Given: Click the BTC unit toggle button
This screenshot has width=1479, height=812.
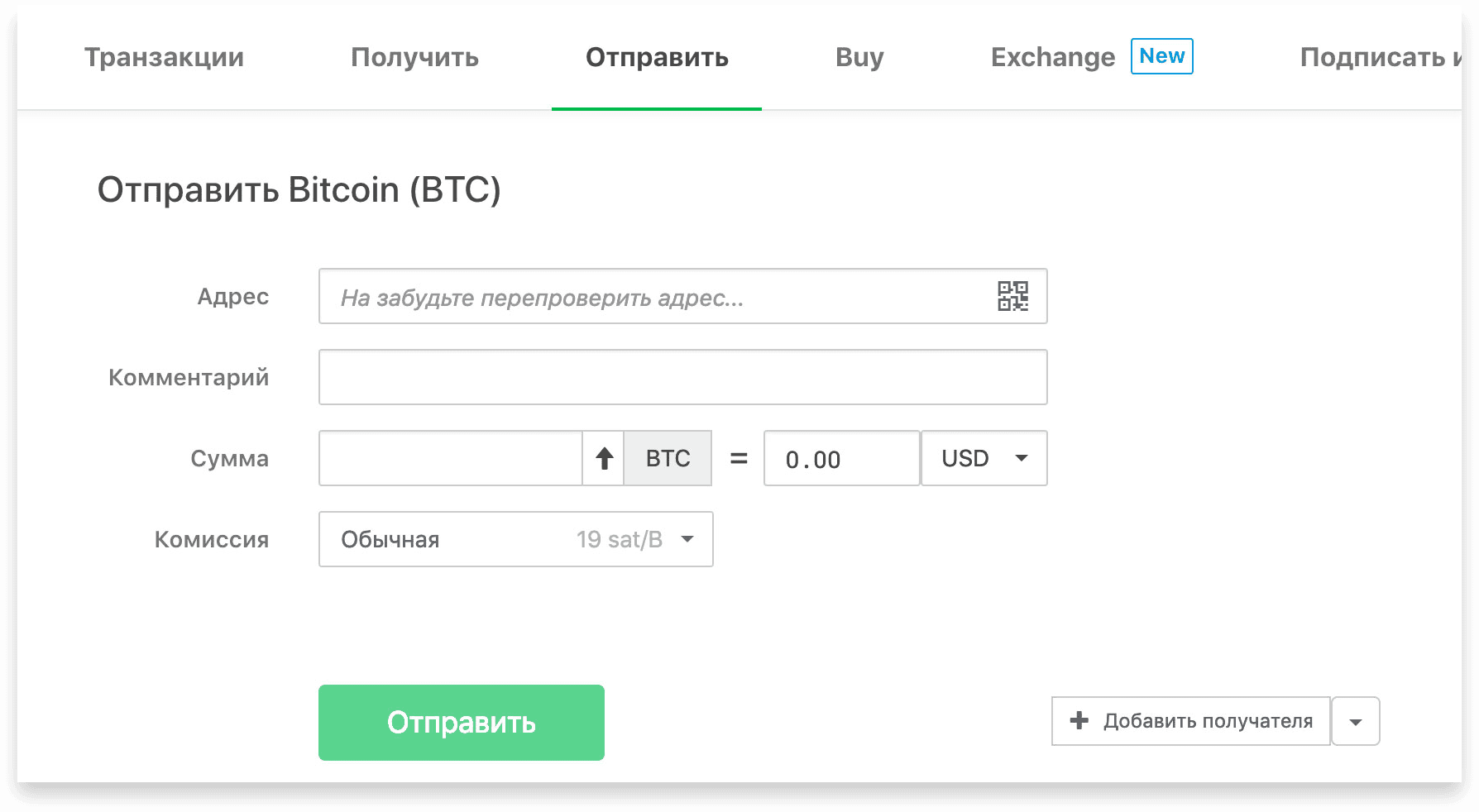Looking at the screenshot, I should tap(668, 458).
